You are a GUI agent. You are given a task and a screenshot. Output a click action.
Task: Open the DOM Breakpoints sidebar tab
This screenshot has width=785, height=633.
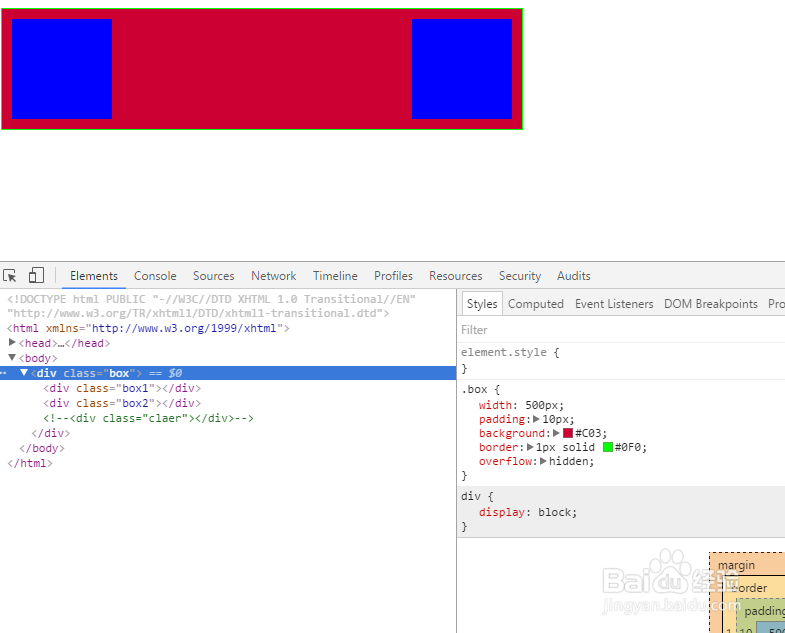[x=710, y=304]
